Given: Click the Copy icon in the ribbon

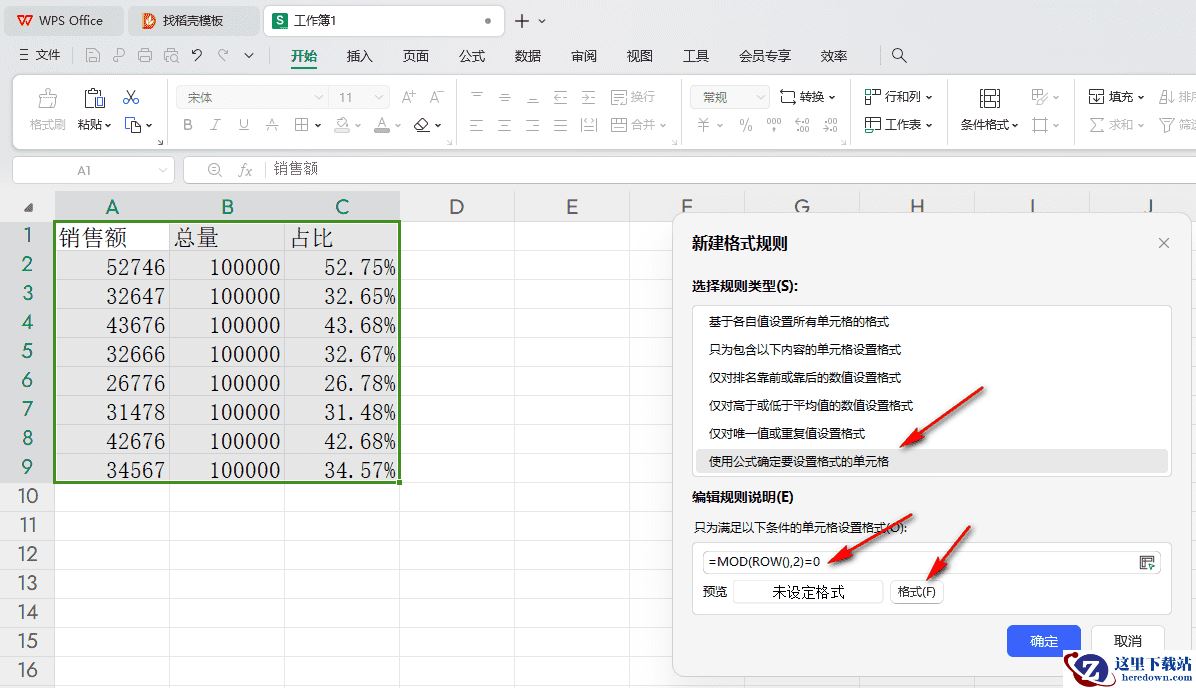Looking at the screenshot, I should pyautogui.click(x=133, y=125).
